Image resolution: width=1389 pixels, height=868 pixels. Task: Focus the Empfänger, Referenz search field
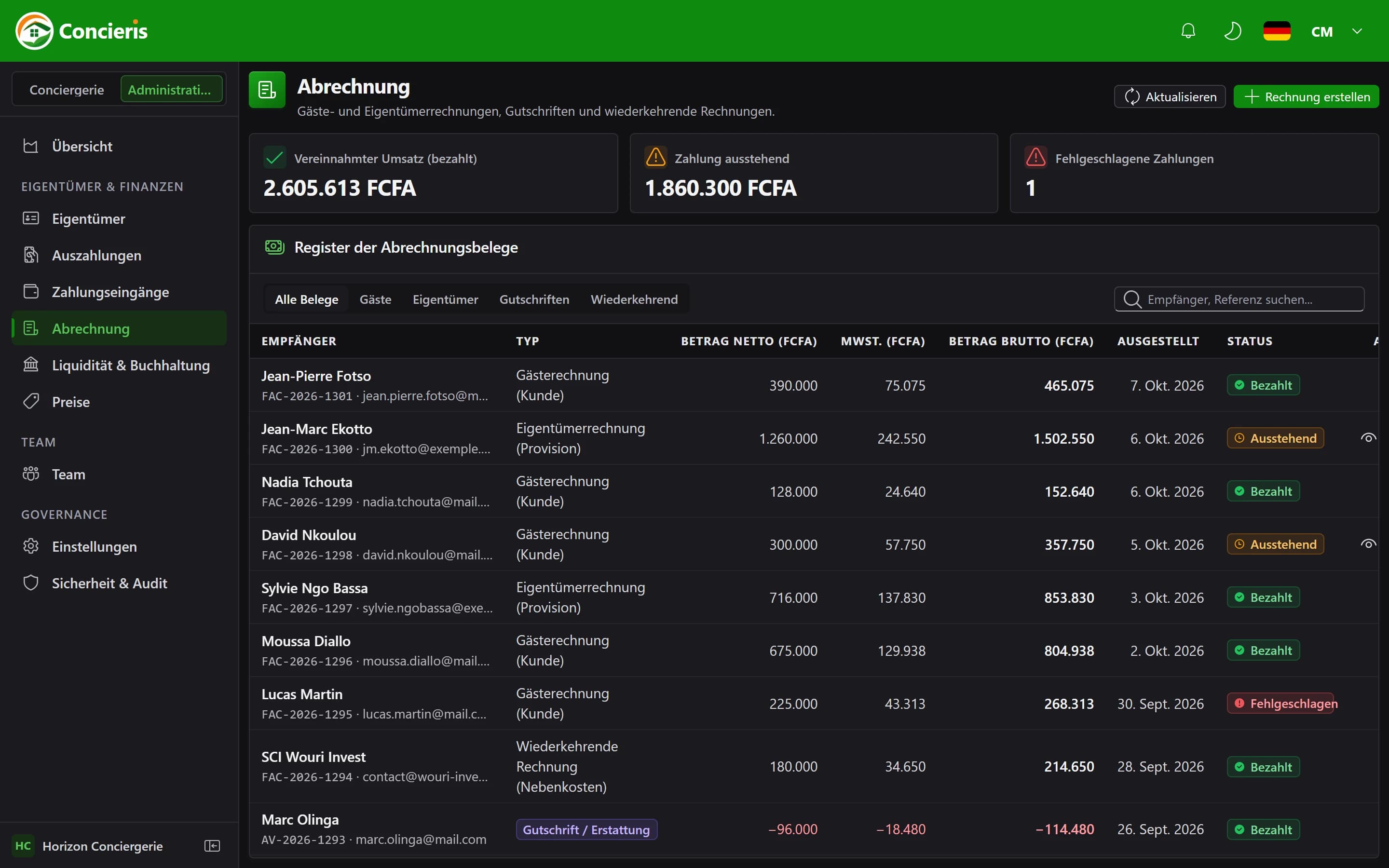[1239, 299]
